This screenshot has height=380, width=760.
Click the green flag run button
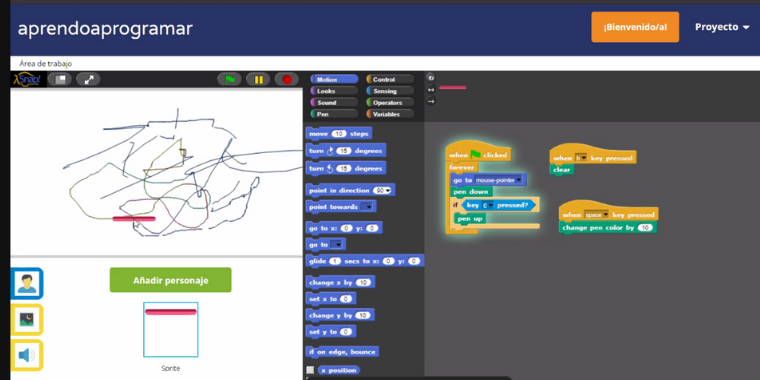pyautogui.click(x=230, y=79)
